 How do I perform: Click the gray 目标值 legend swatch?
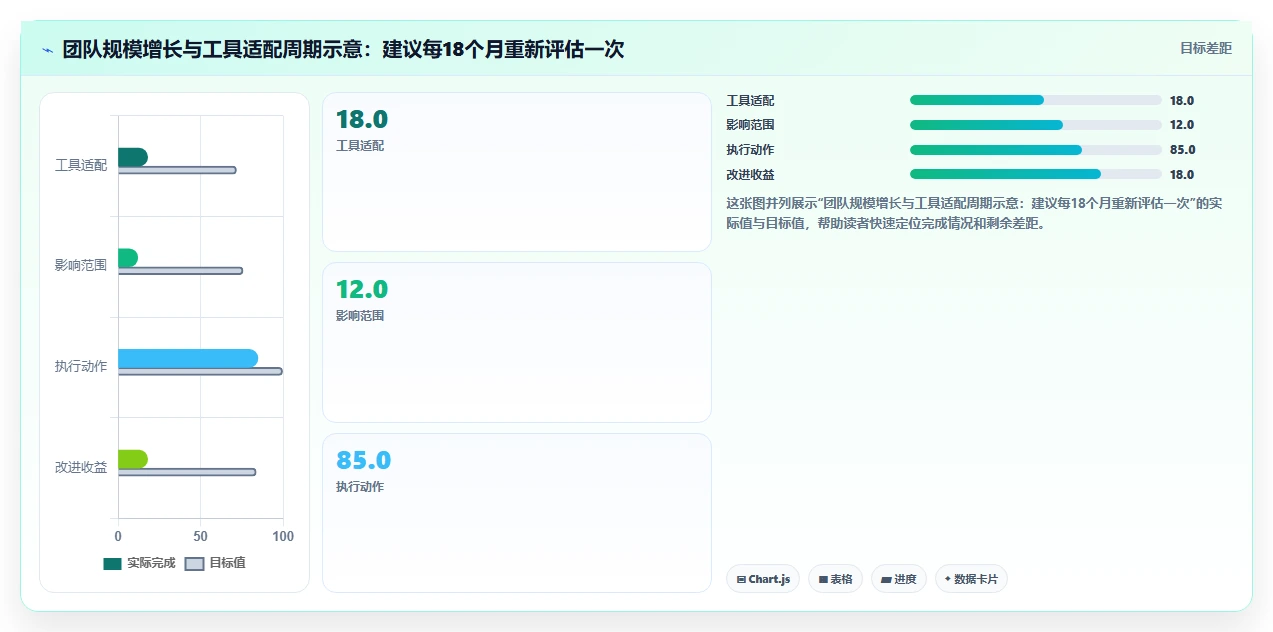195,563
